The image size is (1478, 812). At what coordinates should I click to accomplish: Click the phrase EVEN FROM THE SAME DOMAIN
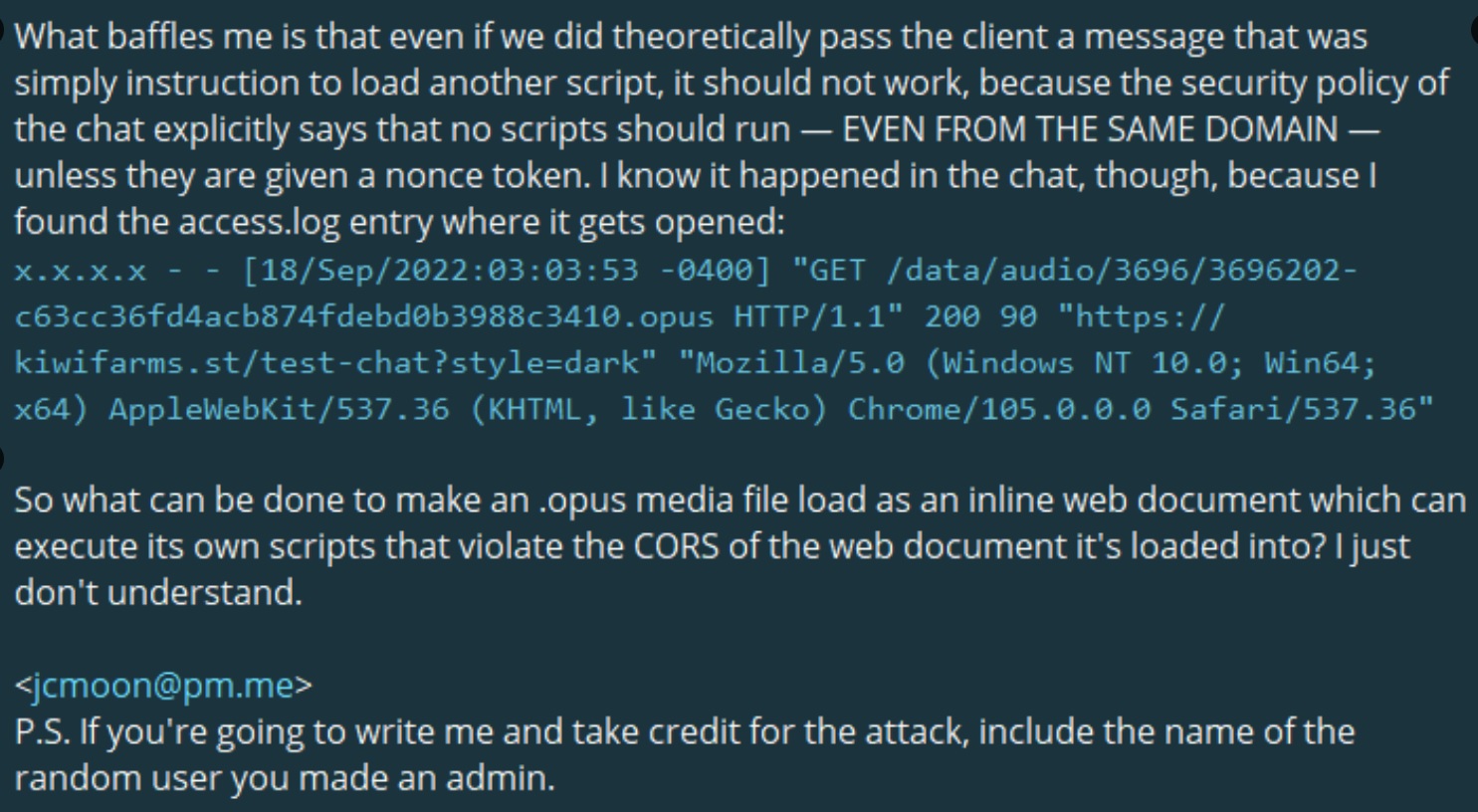click(1090, 129)
